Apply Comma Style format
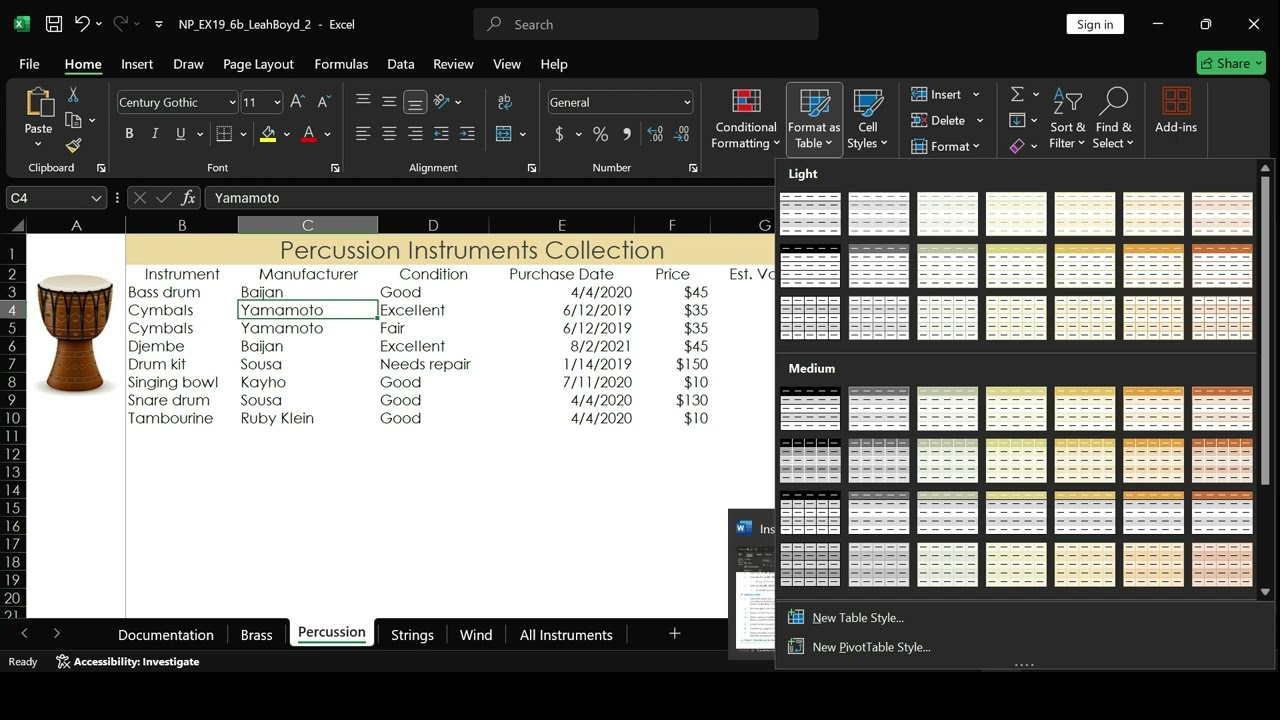Viewport: 1280px width, 720px height. [627, 134]
